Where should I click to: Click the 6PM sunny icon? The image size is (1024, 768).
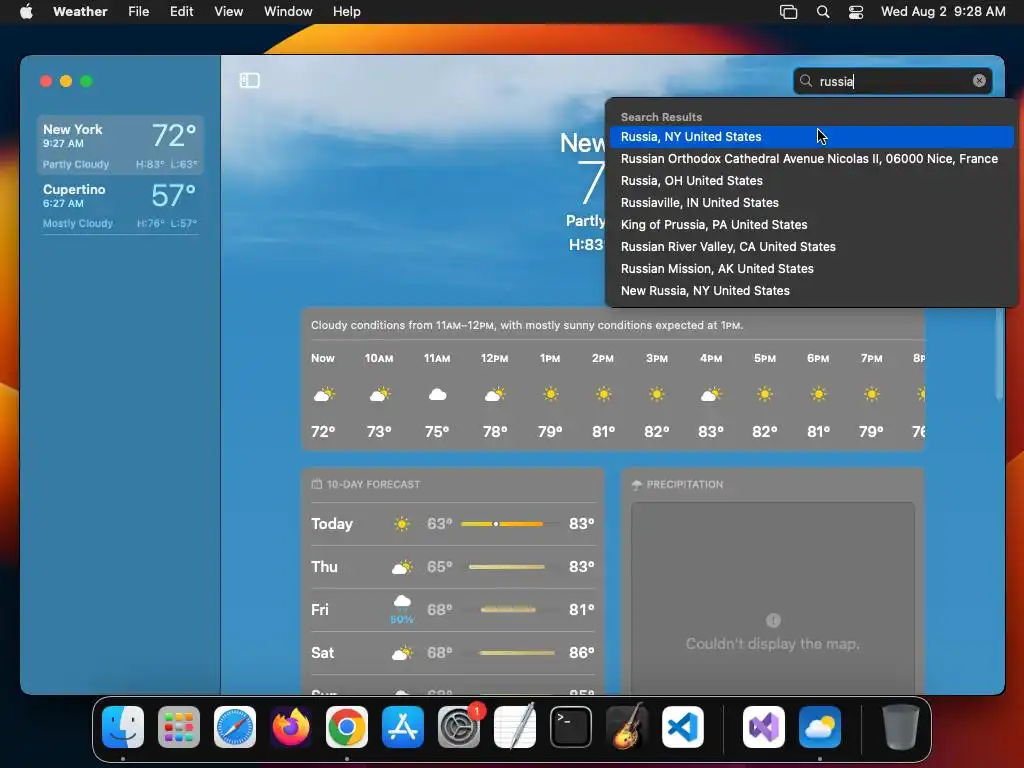(818, 394)
